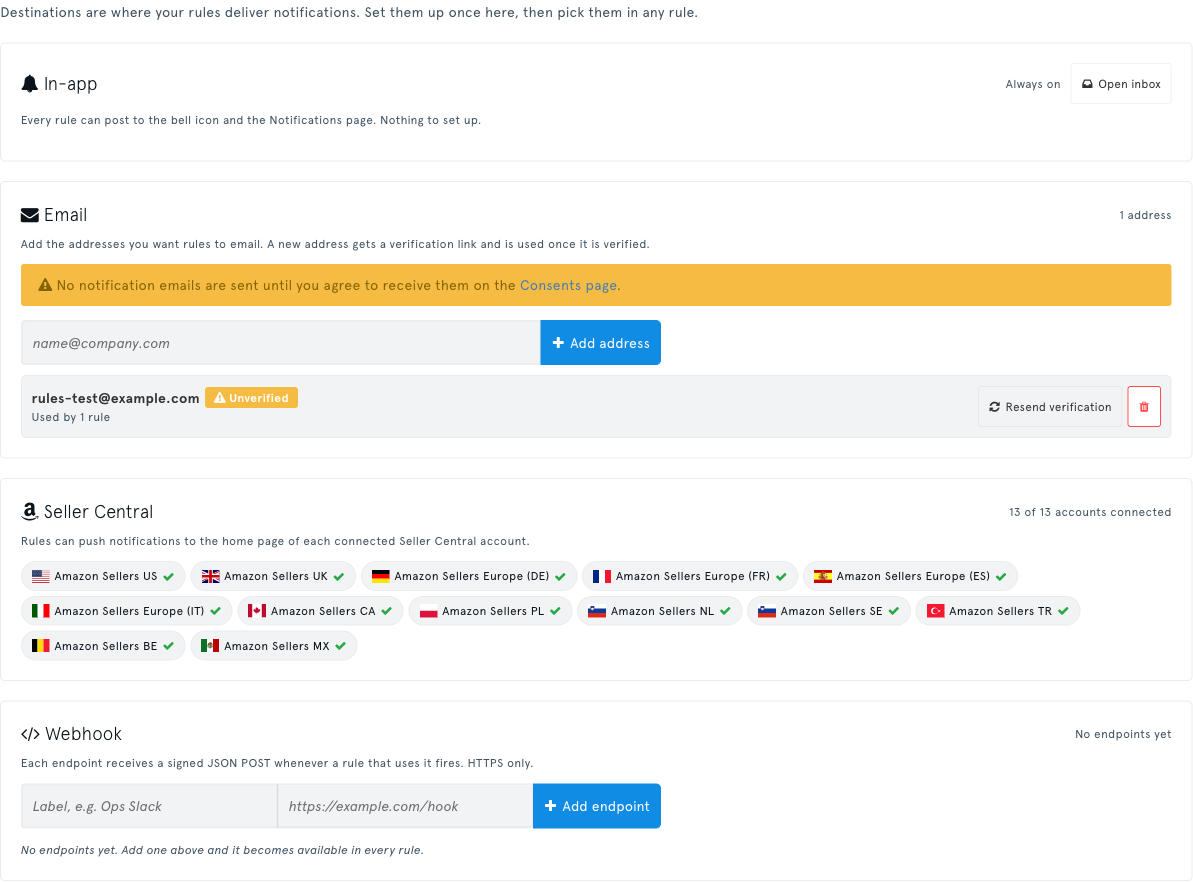Click the flag icon for Amazon Sellers SE
This screenshot has width=1193, height=882.
(767, 611)
